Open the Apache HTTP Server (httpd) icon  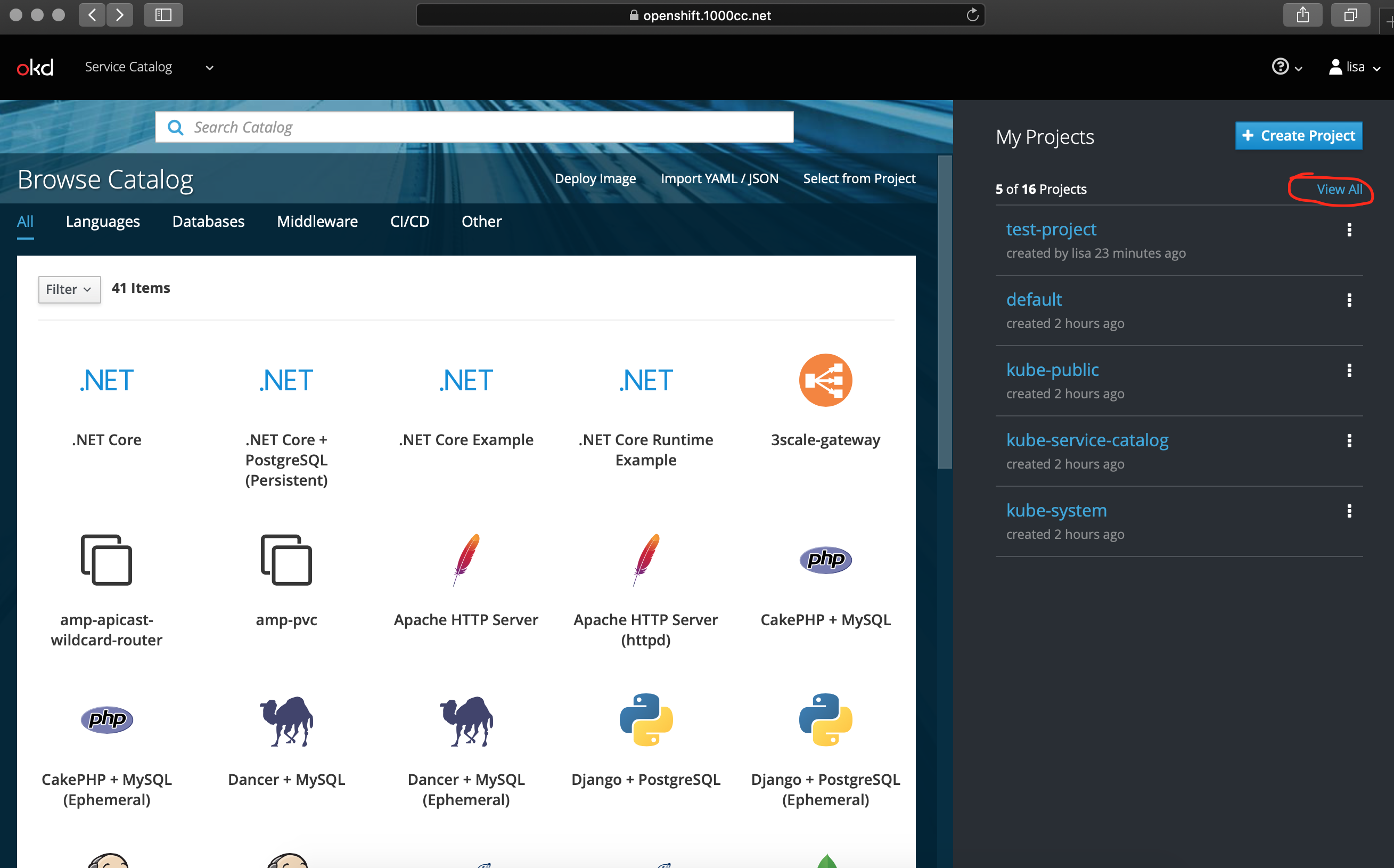[x=646, y=560]
